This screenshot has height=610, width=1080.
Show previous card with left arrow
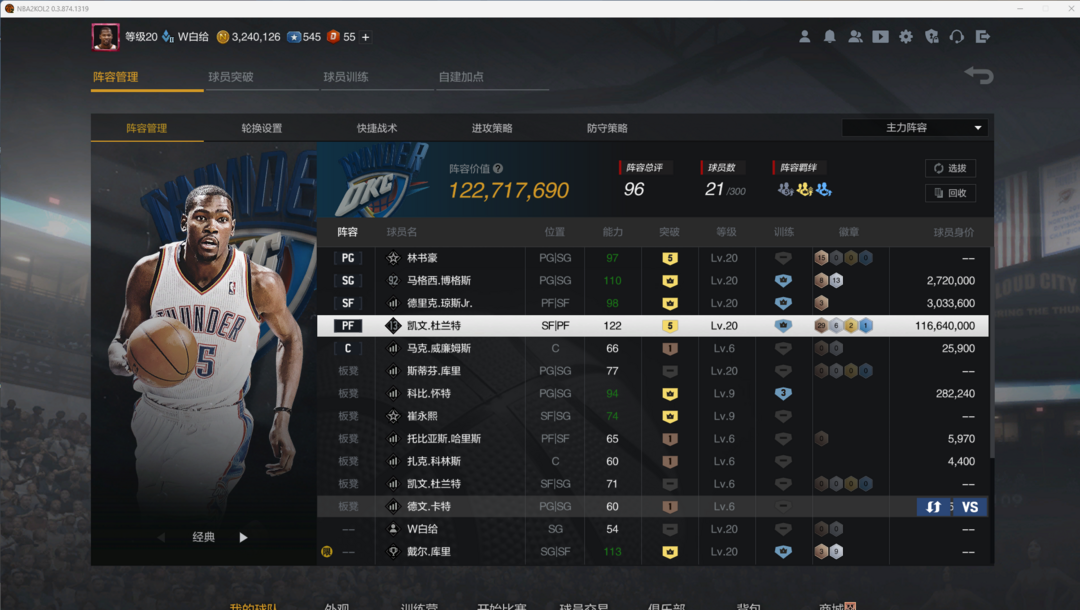(x=161, y=537)
